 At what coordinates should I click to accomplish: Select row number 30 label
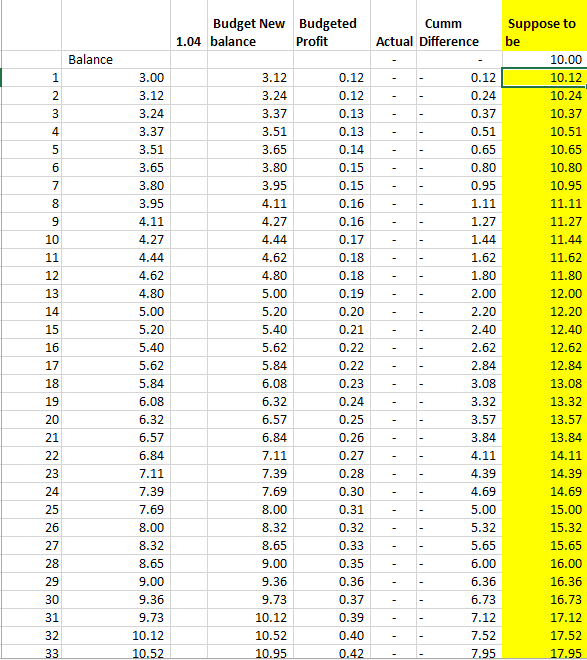[31, 600]
